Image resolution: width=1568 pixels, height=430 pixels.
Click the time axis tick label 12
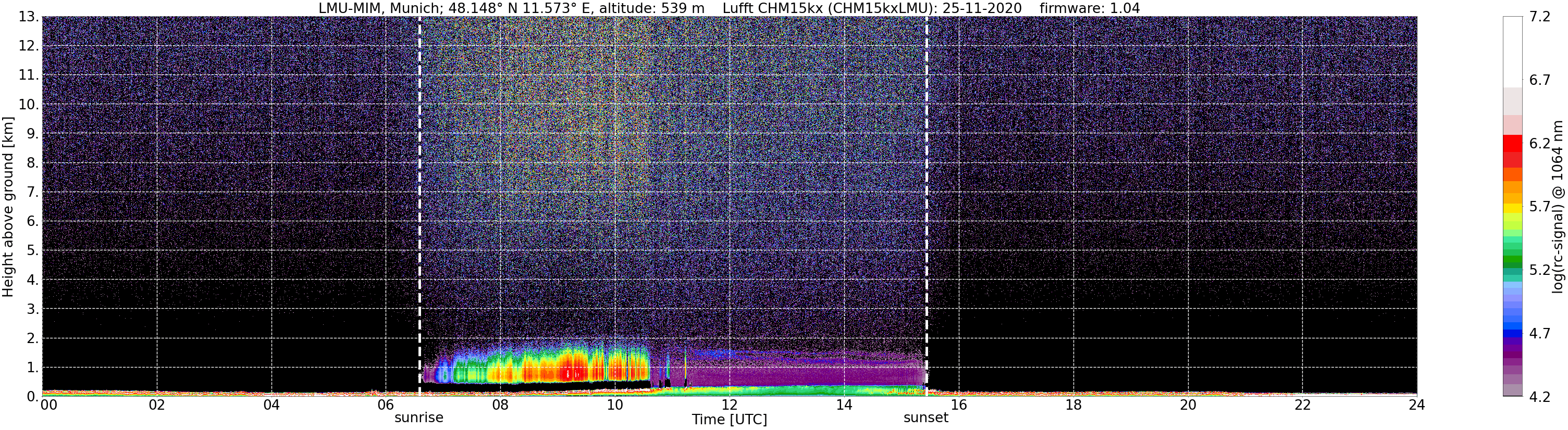[729, 405]
